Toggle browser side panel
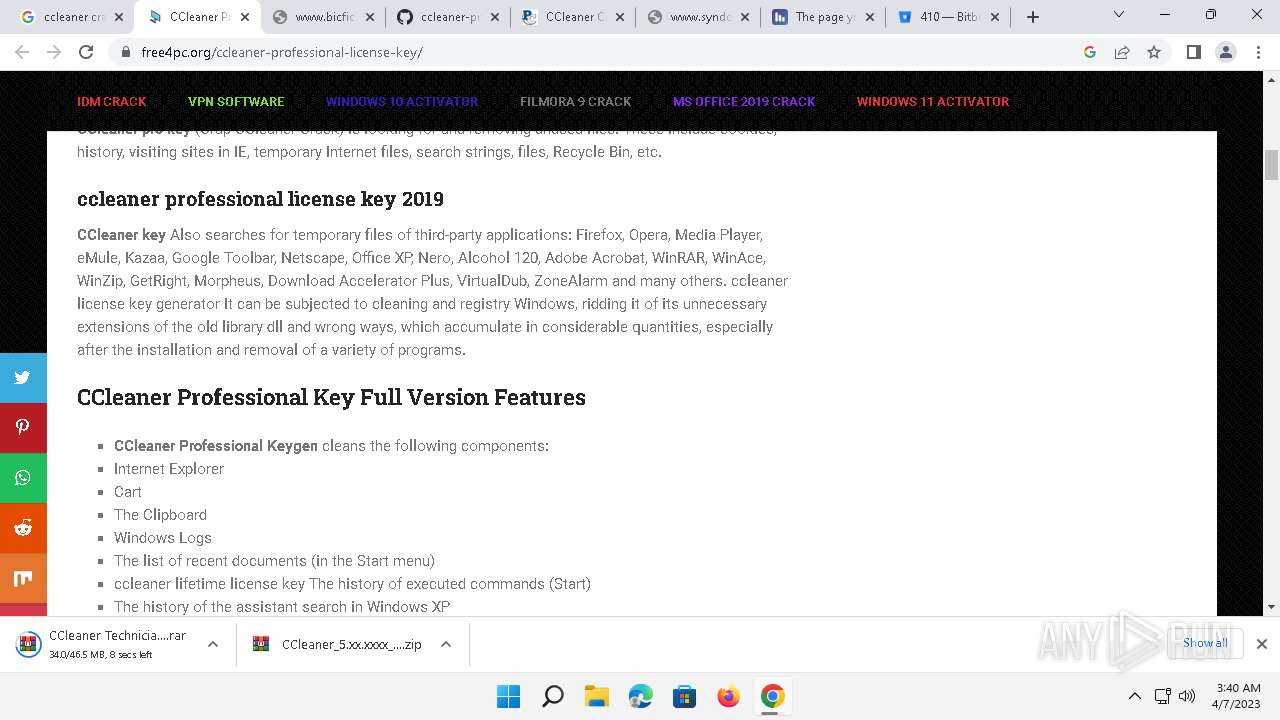 pos(1193,52)
